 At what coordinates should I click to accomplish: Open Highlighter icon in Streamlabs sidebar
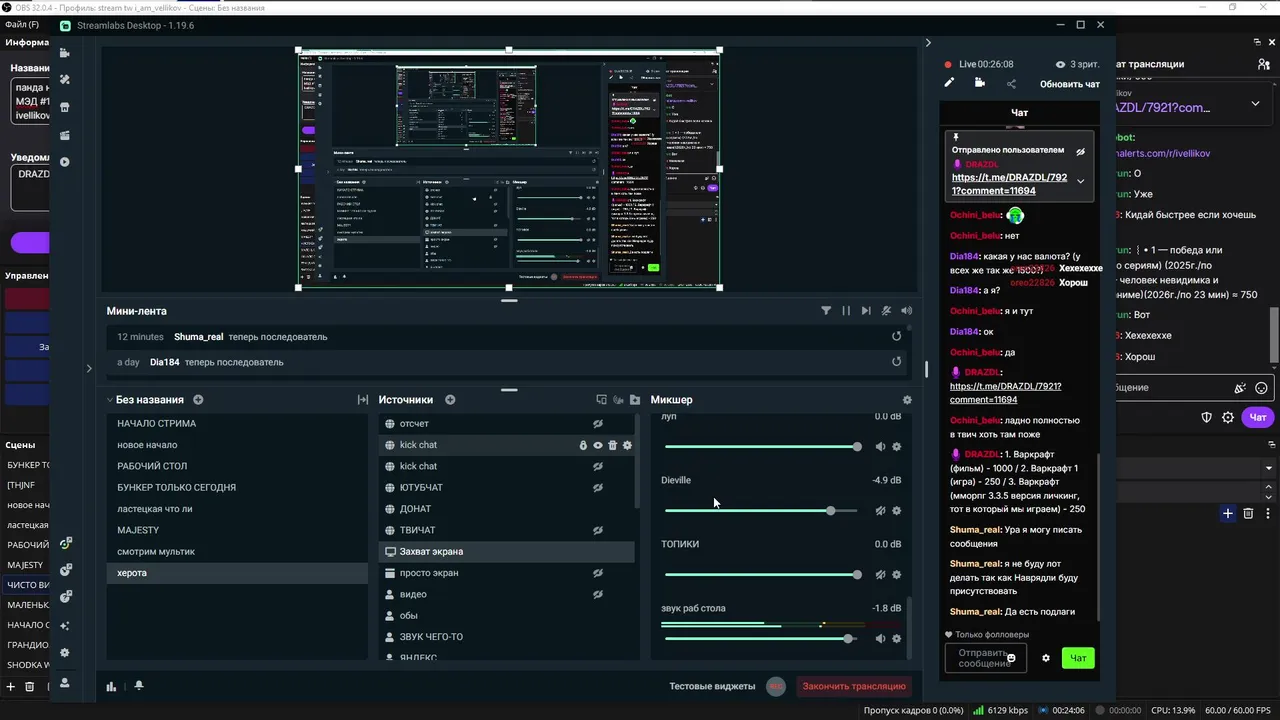coord(65,135)
